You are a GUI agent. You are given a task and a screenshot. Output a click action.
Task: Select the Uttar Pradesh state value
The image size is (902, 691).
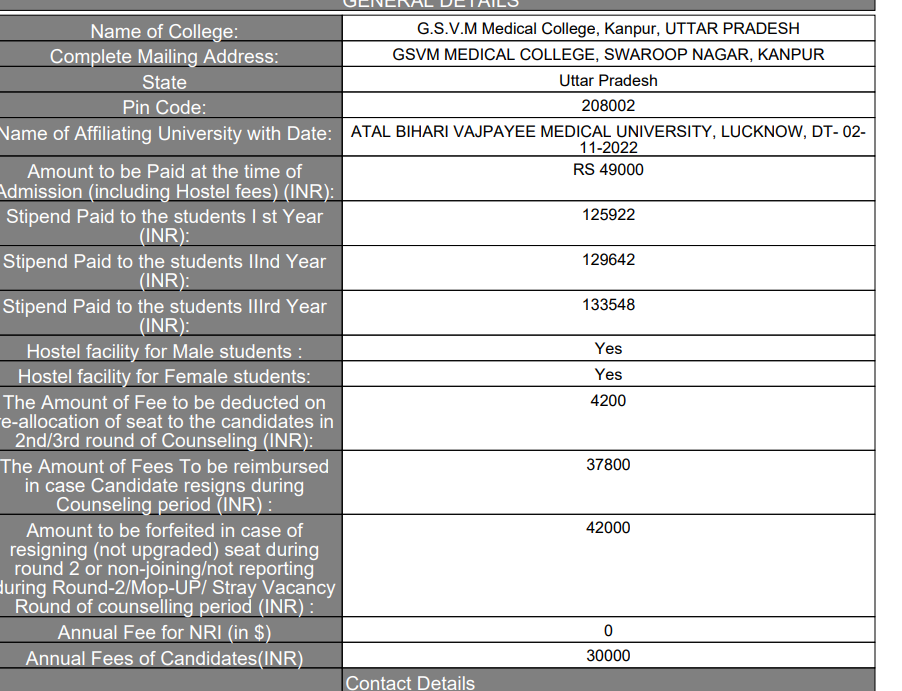coord(608,80)
